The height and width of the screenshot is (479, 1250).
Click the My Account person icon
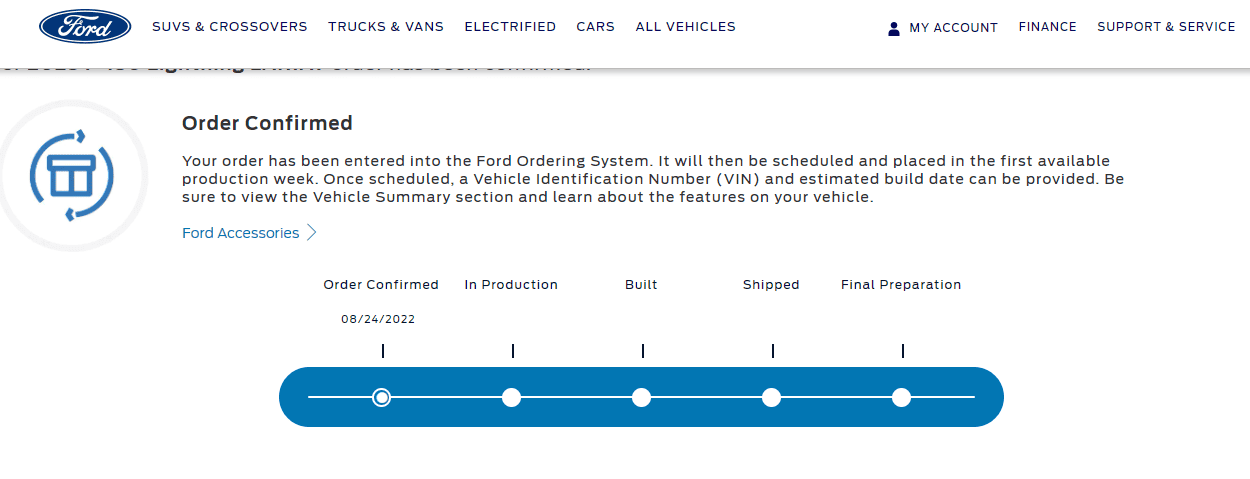point(894,28)
